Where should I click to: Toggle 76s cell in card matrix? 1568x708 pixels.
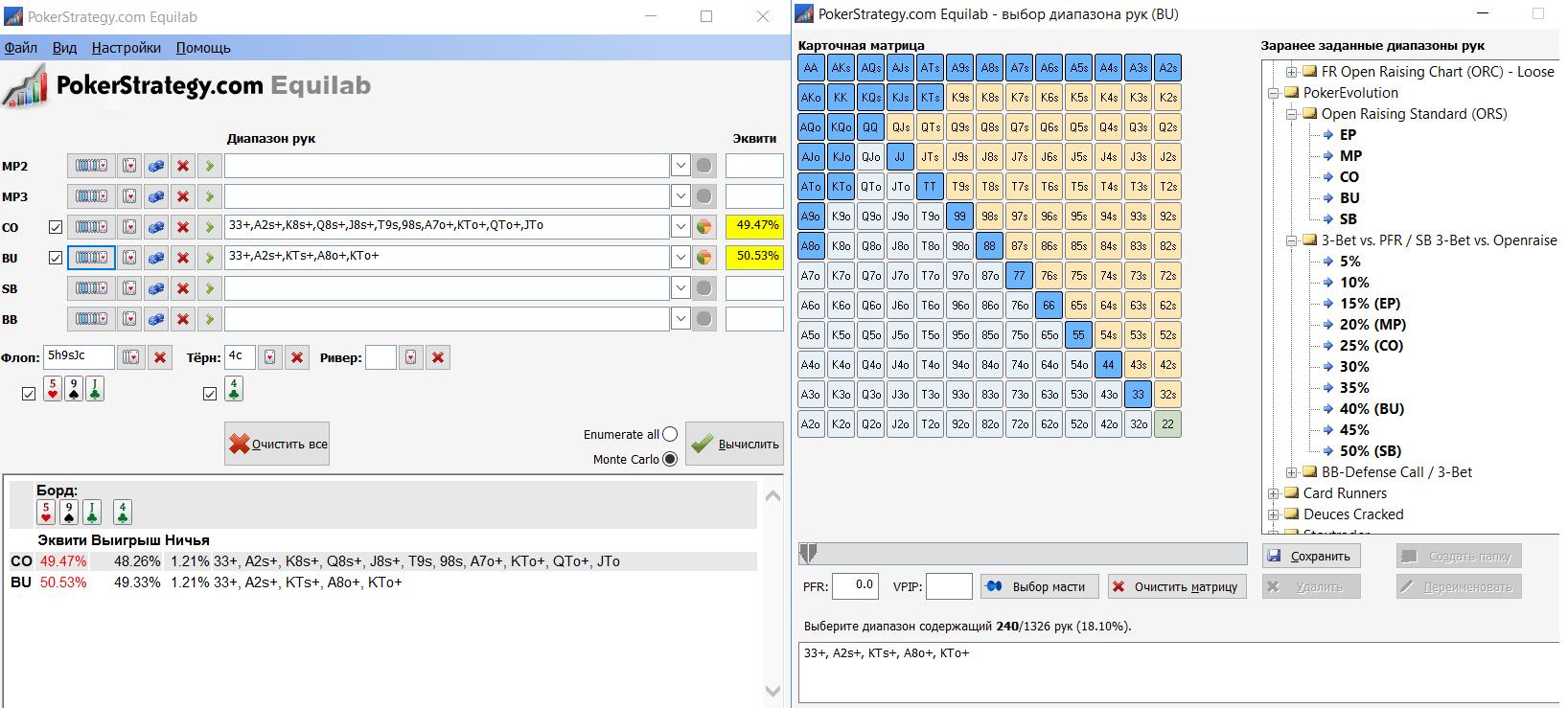coord(1049,276)
